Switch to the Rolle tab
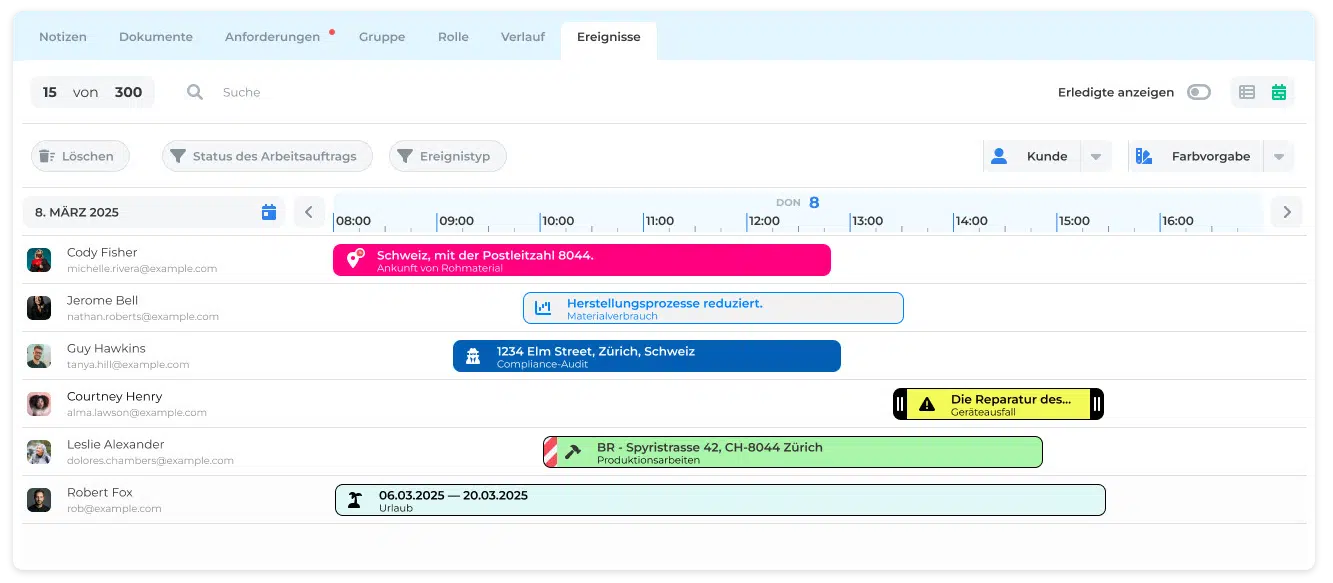Image resolution: width=1333 pixels, height=583 pixels. [x=453, y=37]
